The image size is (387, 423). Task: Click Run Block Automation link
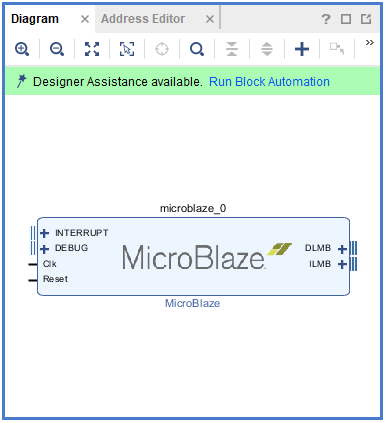tap(269, 82)
